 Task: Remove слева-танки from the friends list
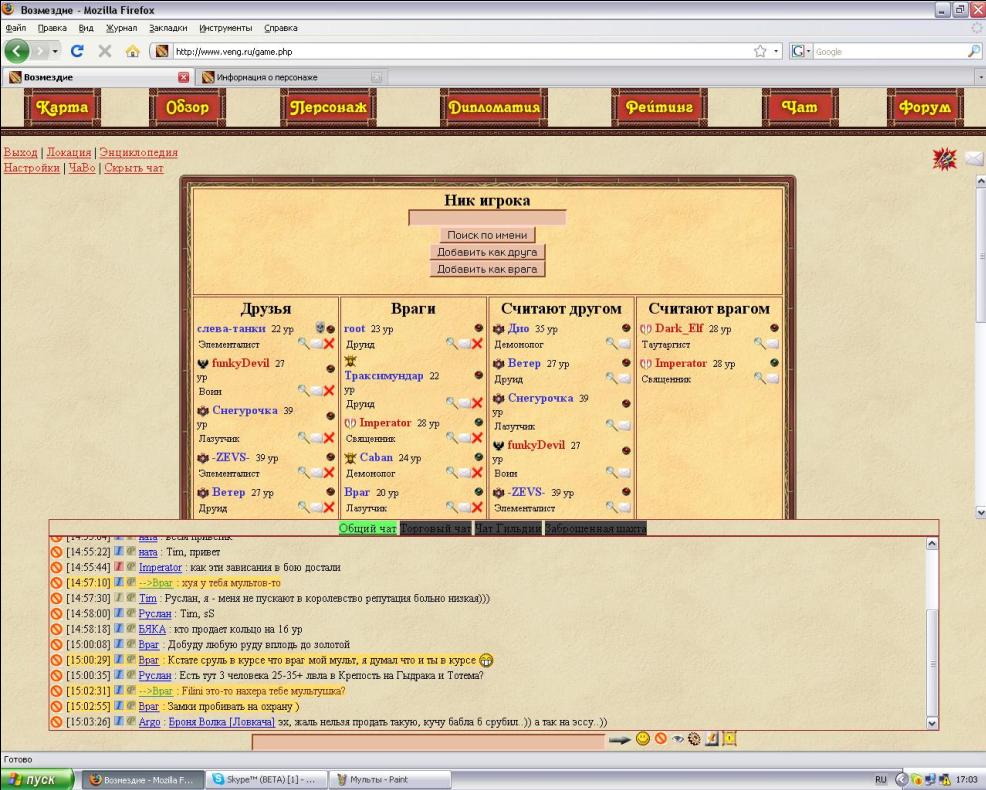coord(328,343)
